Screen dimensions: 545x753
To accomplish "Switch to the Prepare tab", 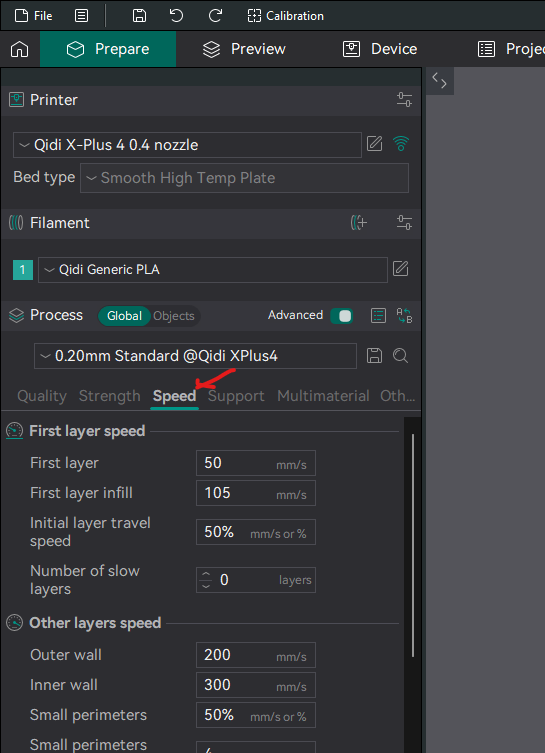I will (x=108, y=49).
